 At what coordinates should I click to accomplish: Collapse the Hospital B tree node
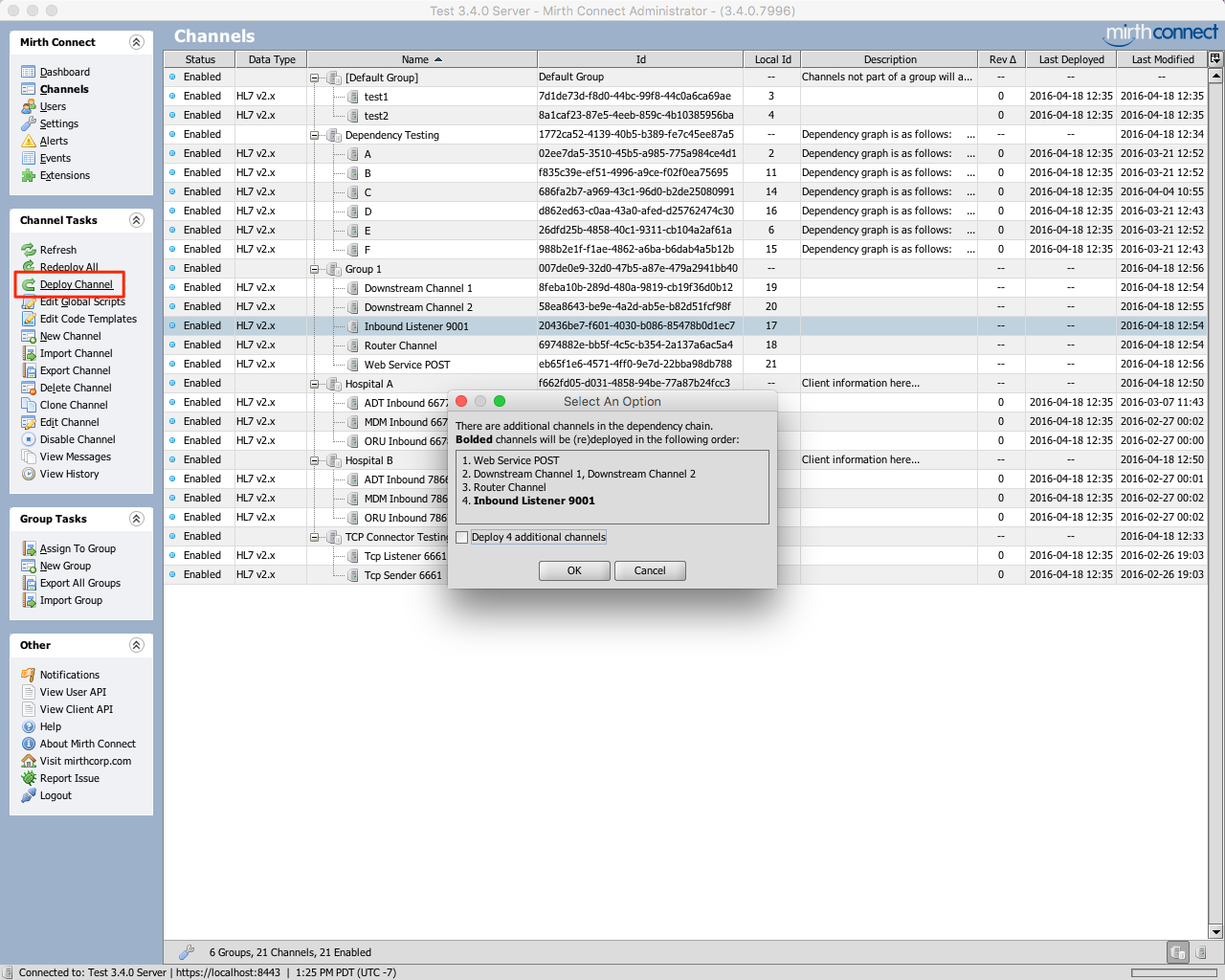(314, 460)
